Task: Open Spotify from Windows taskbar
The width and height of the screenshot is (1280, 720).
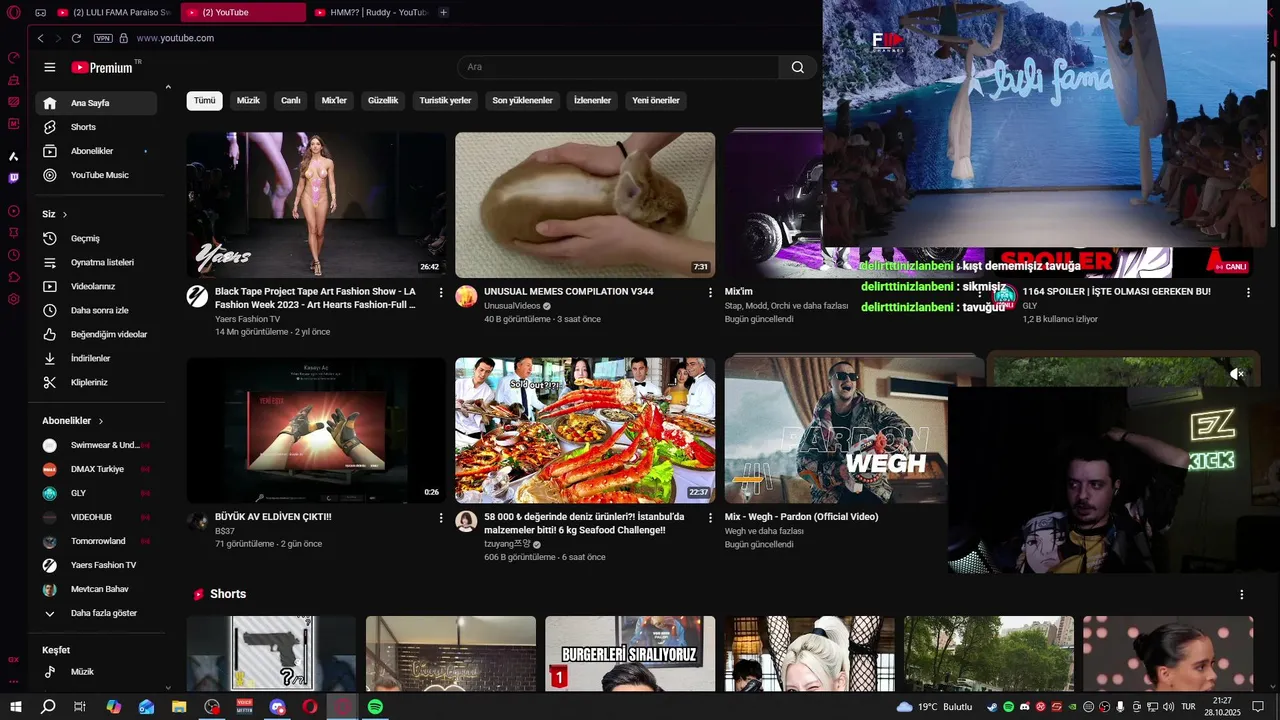Action: point(375,707)
